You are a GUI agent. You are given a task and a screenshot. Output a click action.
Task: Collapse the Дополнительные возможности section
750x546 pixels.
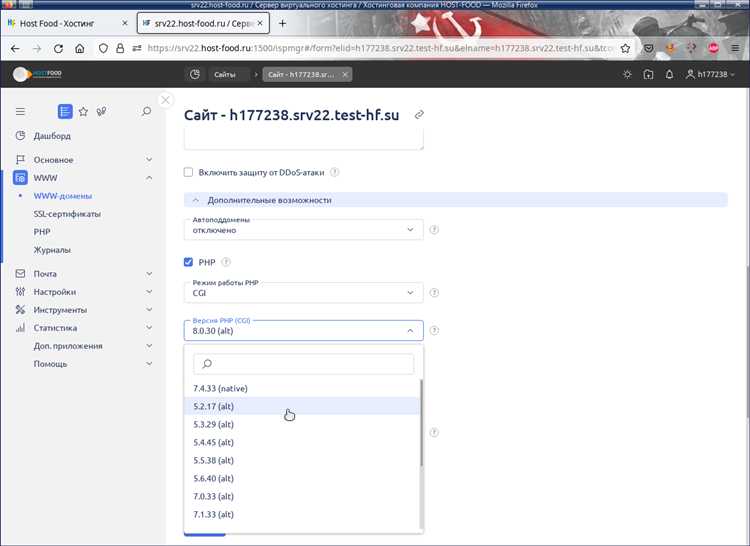(x=455, y=200)
